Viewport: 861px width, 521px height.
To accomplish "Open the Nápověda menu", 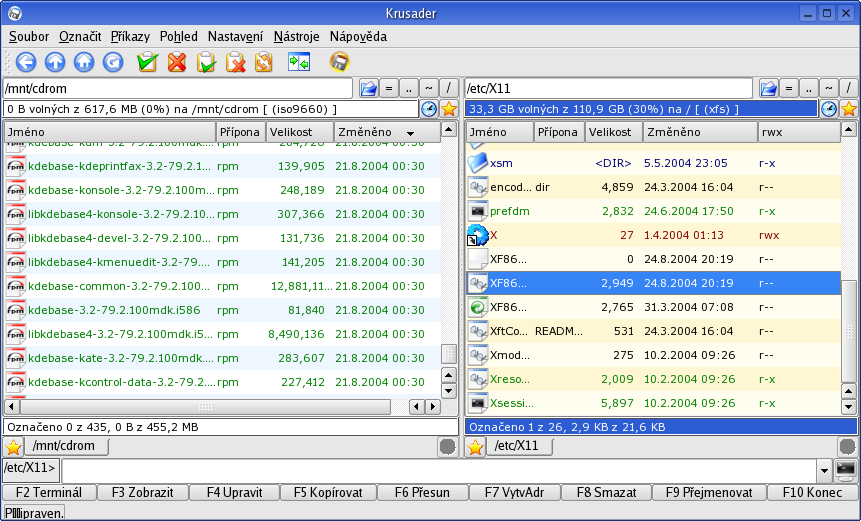I will click(358, 37).
